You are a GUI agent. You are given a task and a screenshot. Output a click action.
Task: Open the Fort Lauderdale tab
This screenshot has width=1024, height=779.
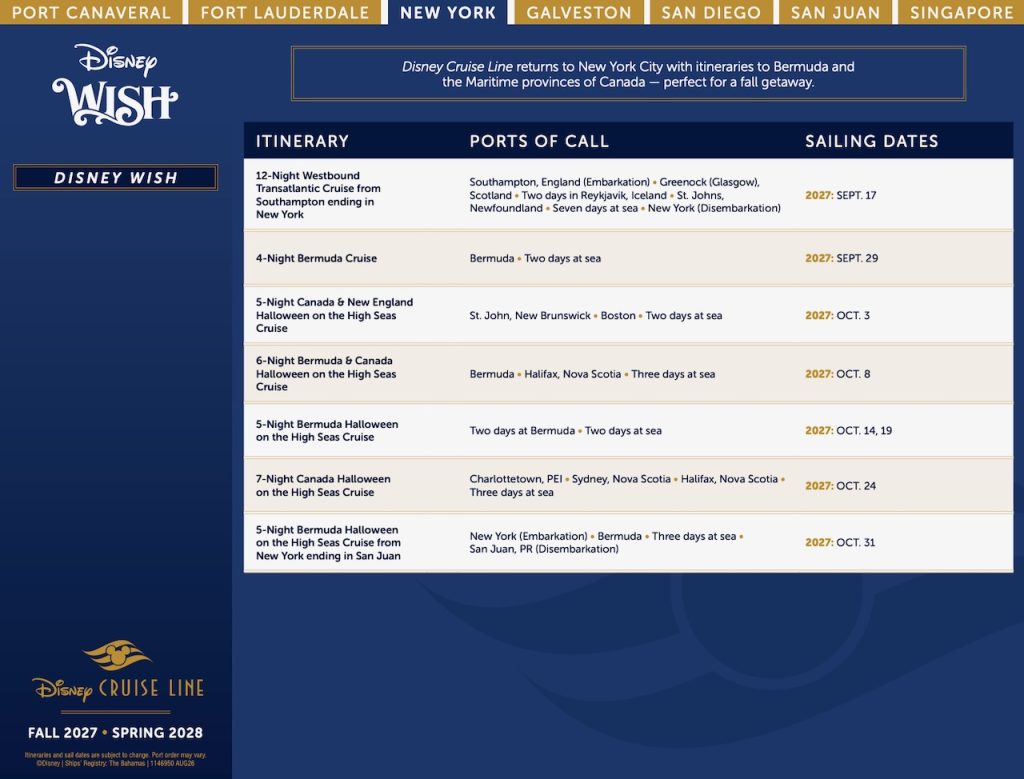[x=285, y=12]
